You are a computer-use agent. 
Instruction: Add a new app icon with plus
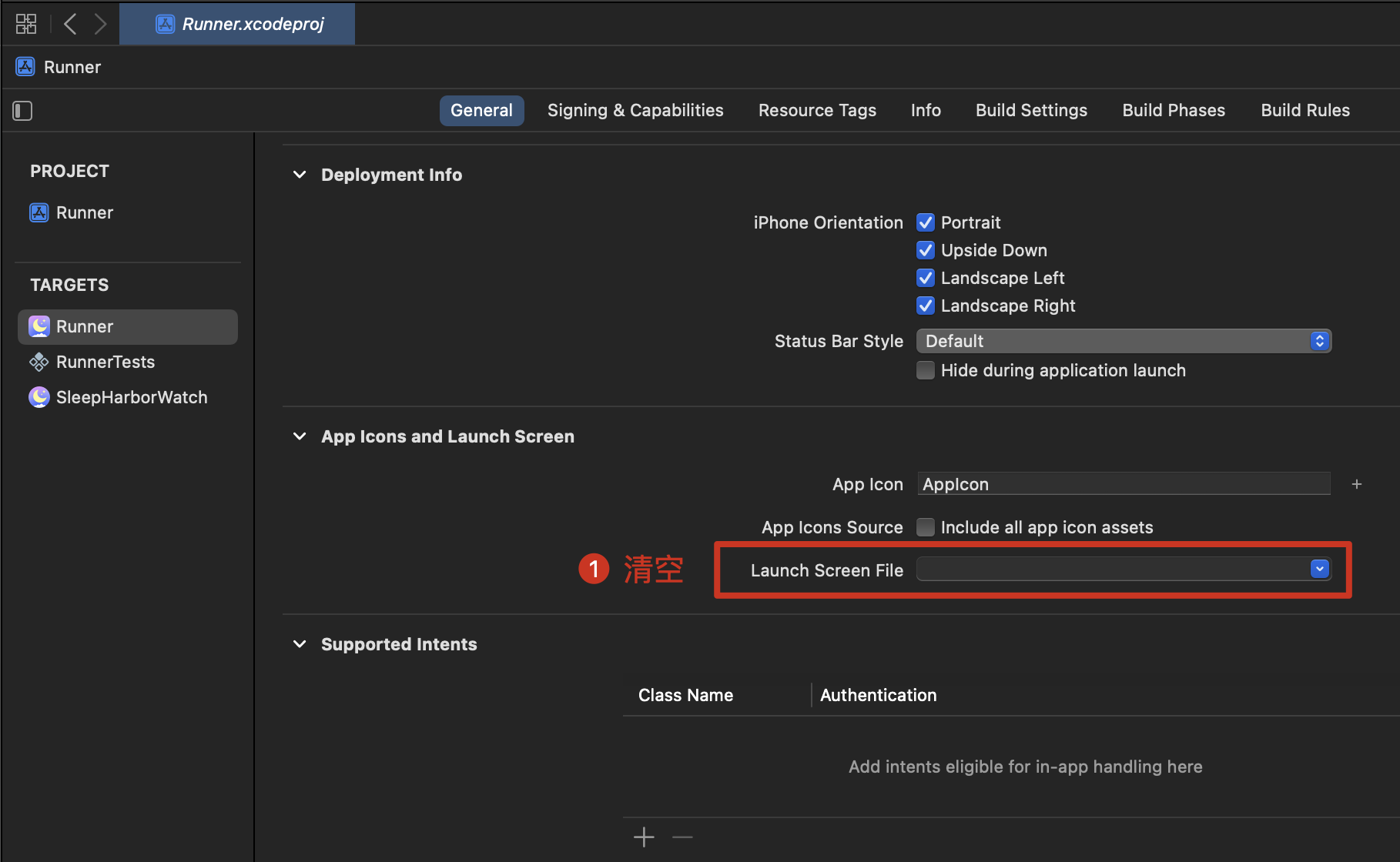(1357, 484)
